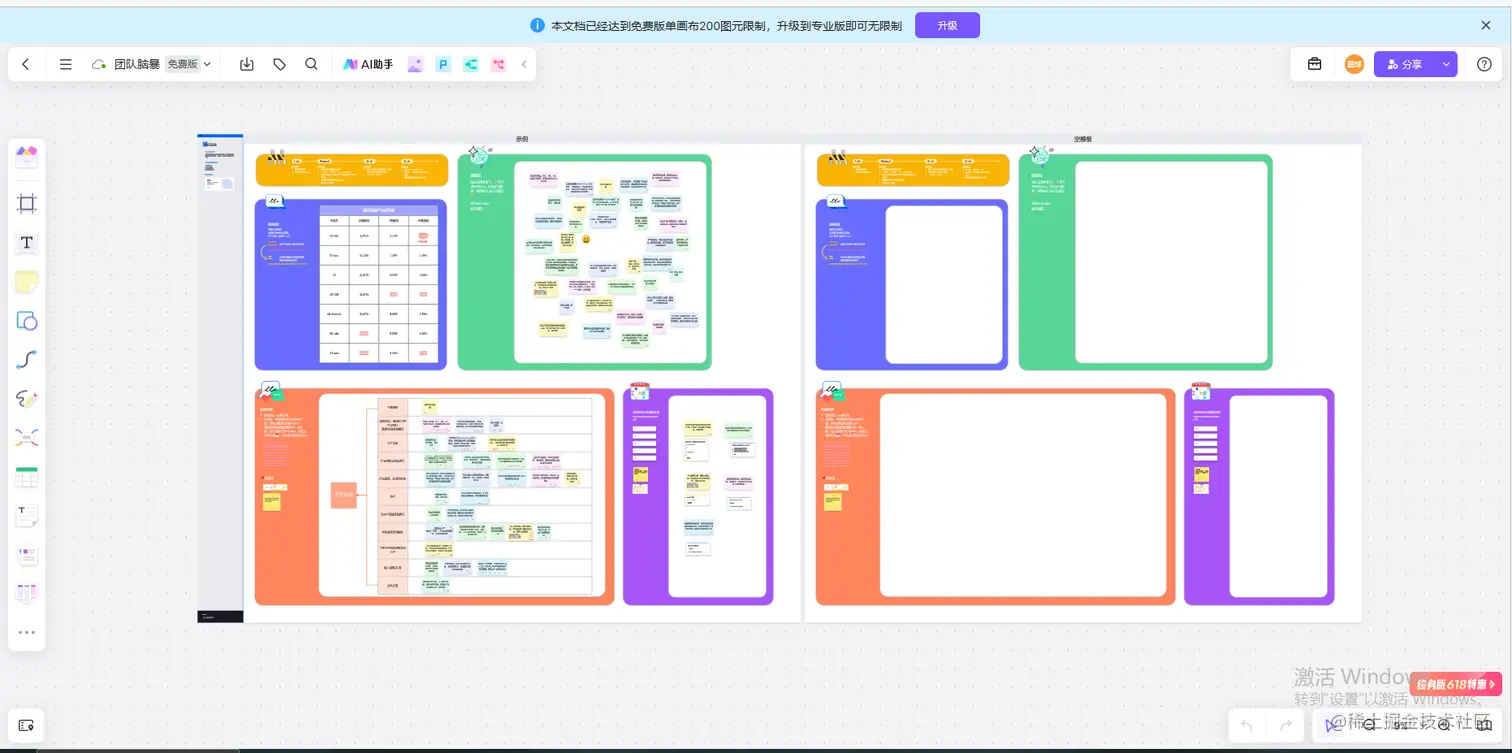This screenshot has height=753, width=1512.
Task: Open the tag label icon
Action: pyautogui.click(x=280, y=64)
